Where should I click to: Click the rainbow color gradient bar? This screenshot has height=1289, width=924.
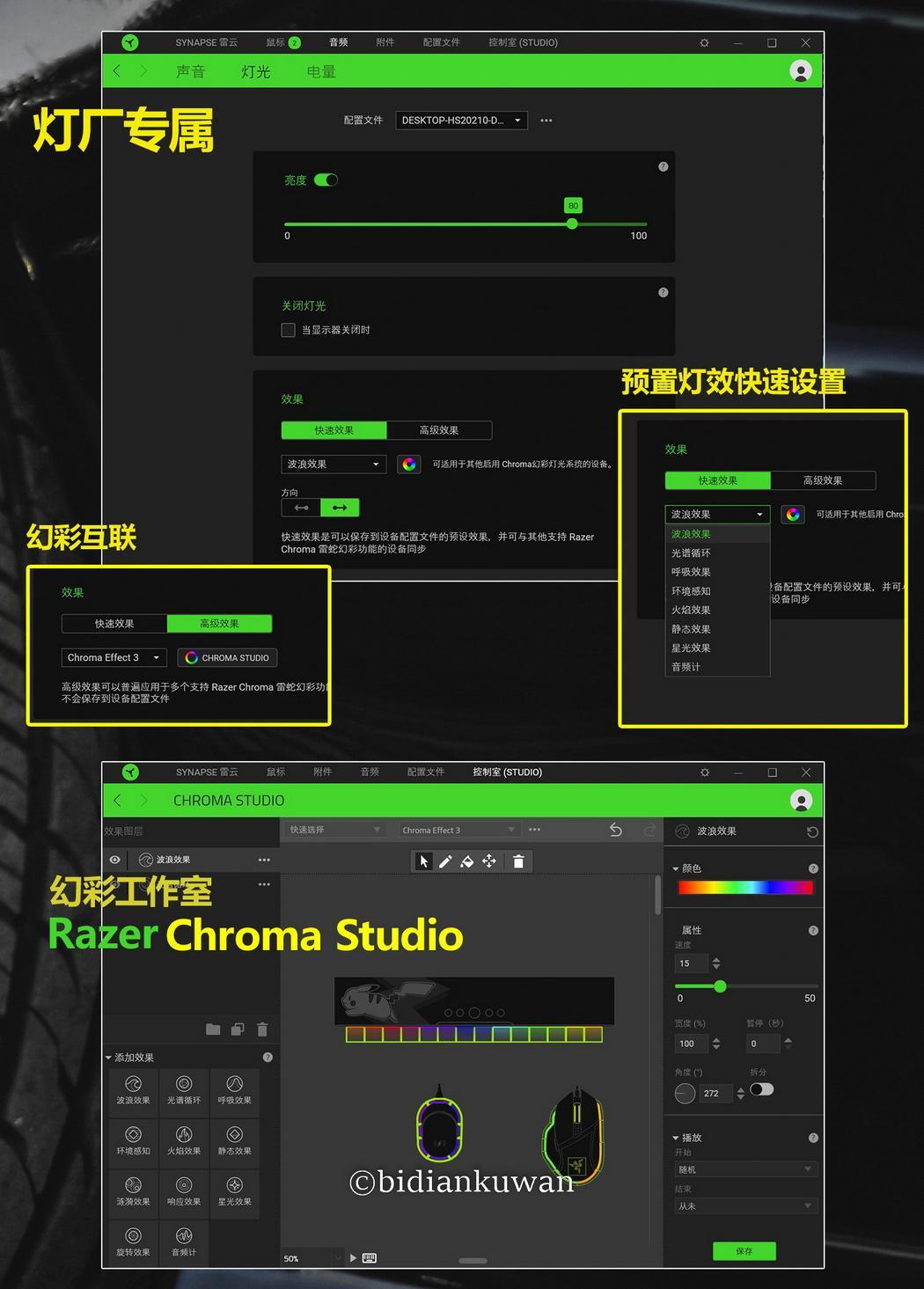745,888
